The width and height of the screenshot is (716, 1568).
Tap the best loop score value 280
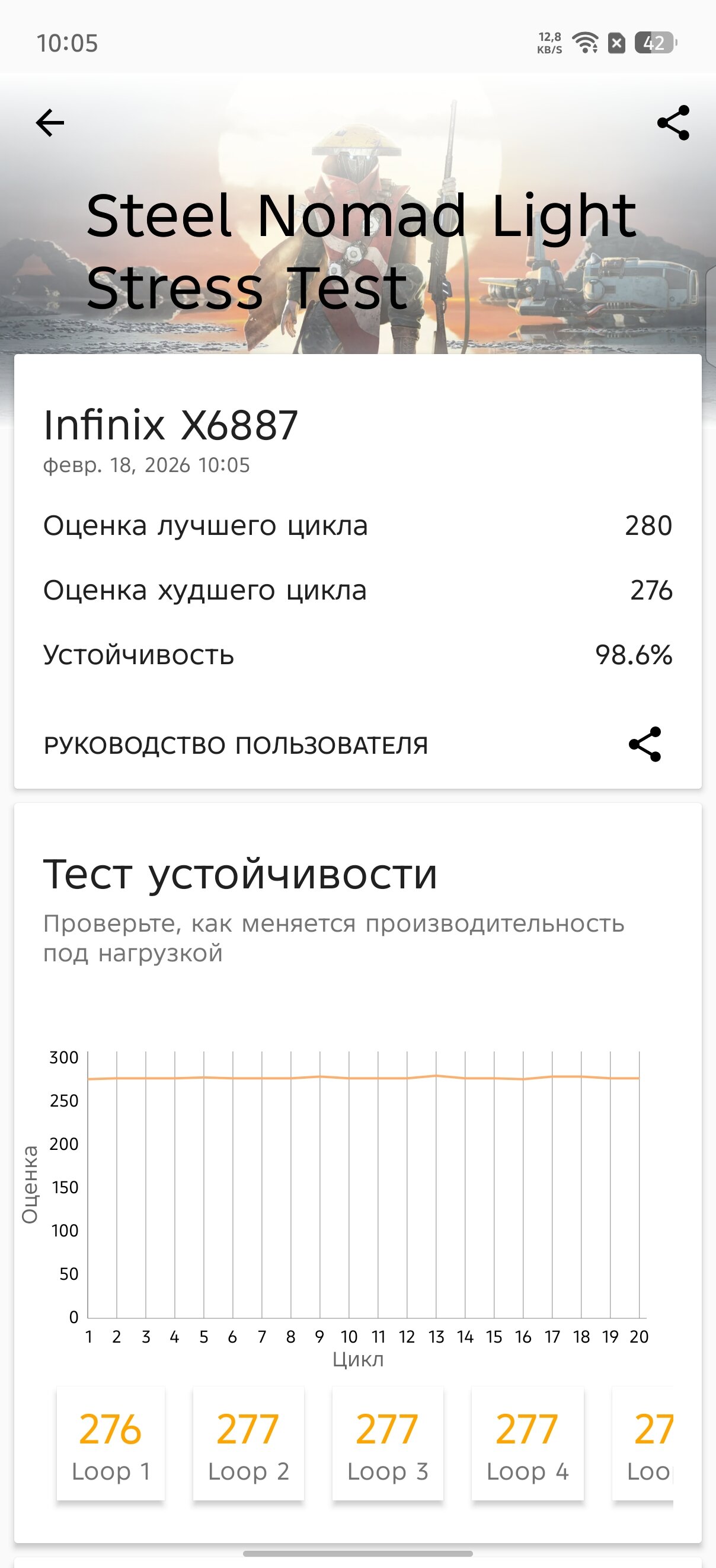click(x=648, y=525)
